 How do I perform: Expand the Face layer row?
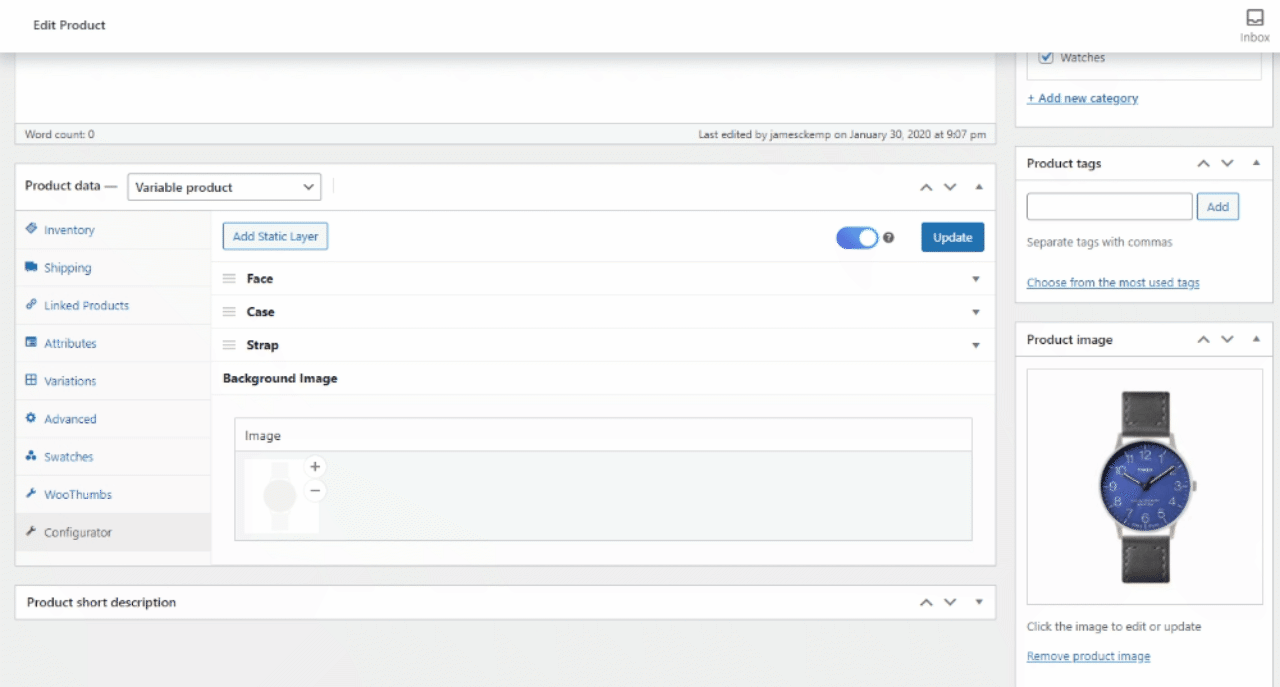(976, 279)
